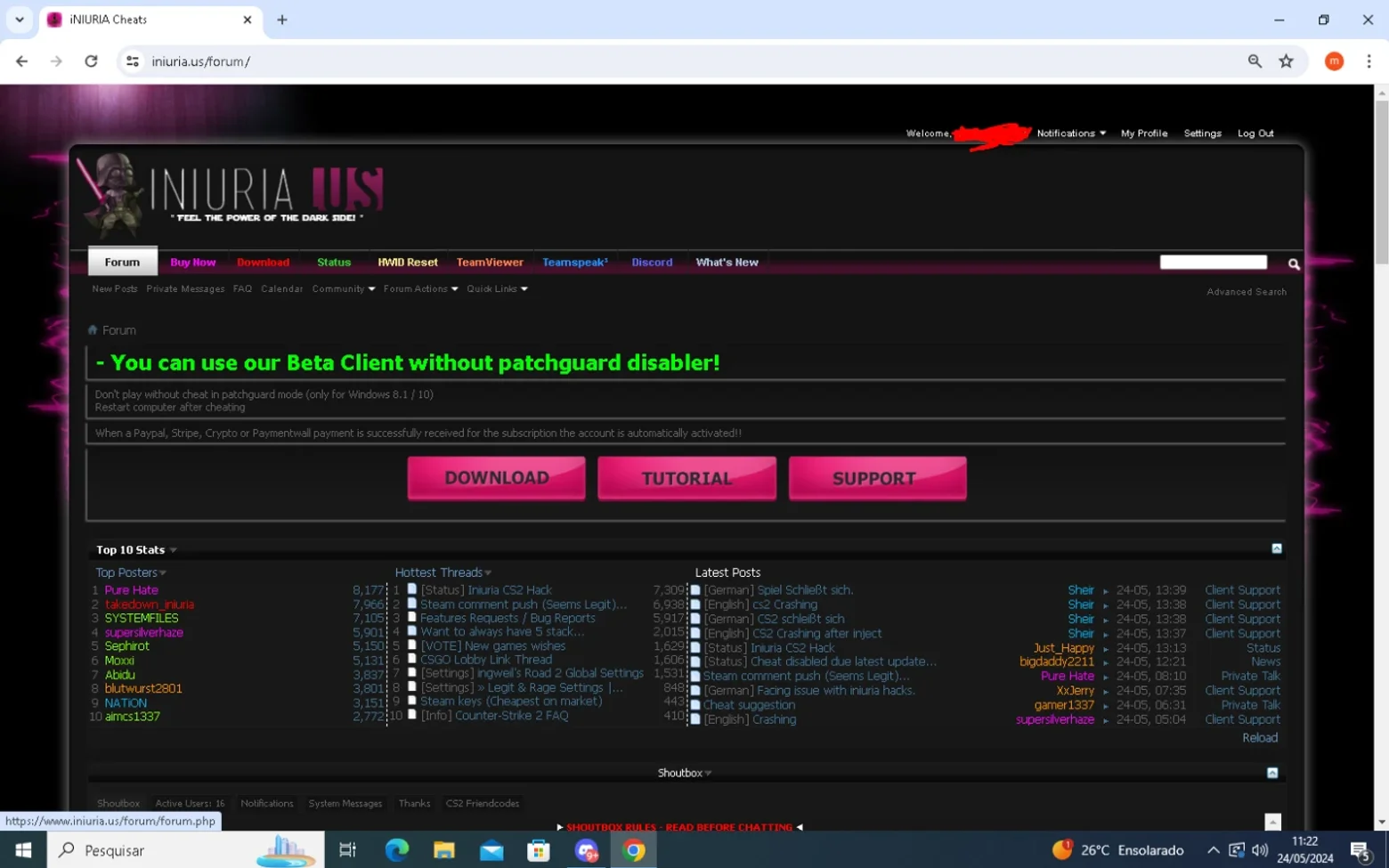This screenshot has width=1389, height=868.
Task: Click the pink DOWNLOAD button
Action: [x=497, y=478]
